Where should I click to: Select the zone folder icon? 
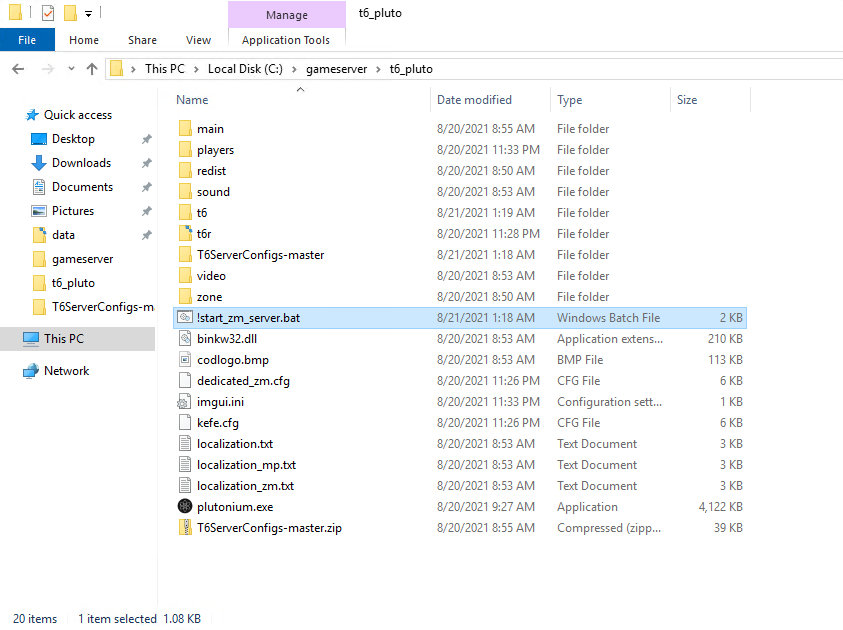(184, 297)
